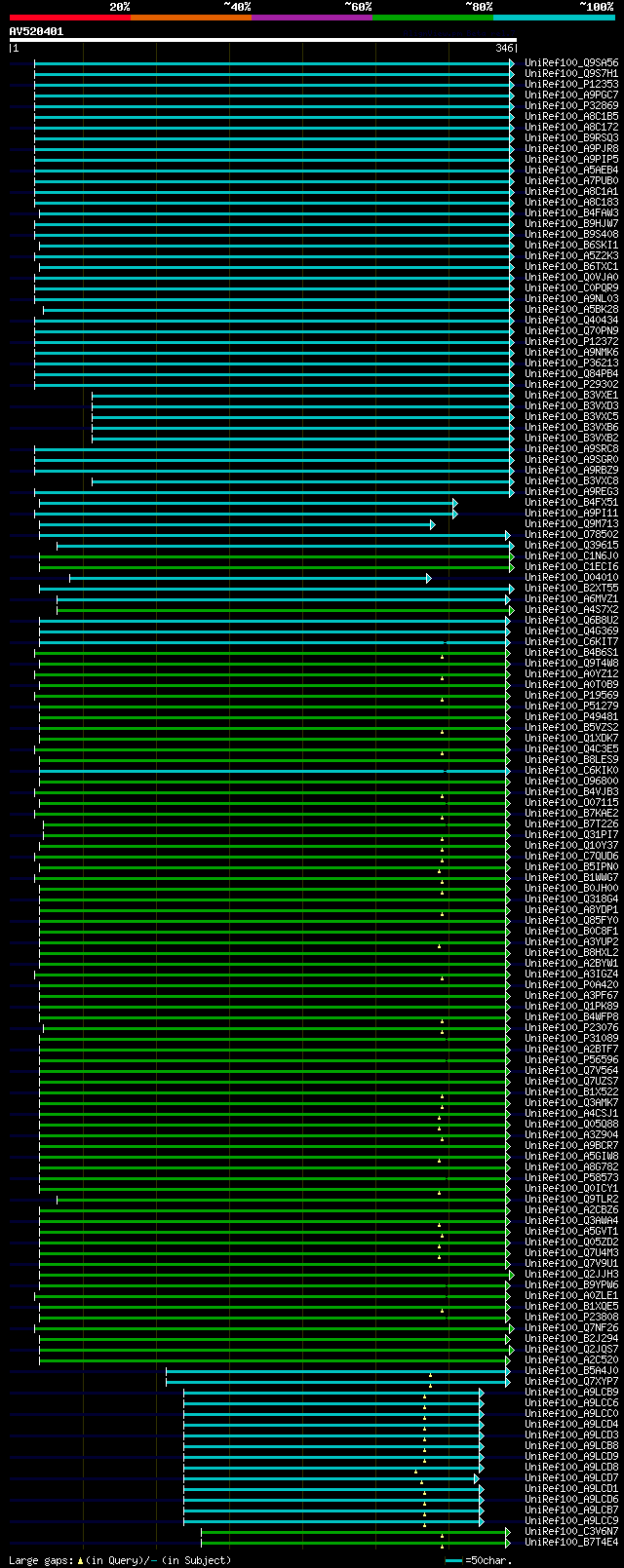The width and height of the screenshot is (624, 1568).
Task: Open hit UniRef100_Q9SA56
Action: tap(571, 63)
